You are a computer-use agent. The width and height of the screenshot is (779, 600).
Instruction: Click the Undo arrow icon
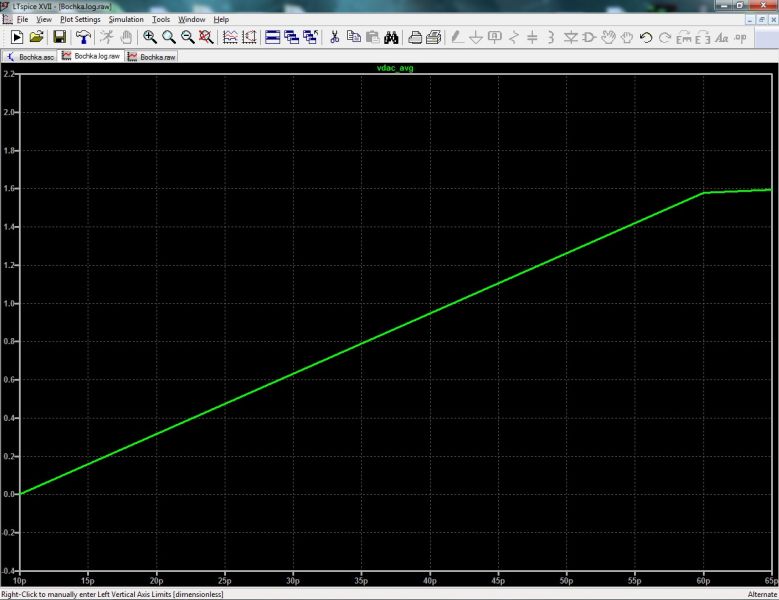(x=646, y=37)
